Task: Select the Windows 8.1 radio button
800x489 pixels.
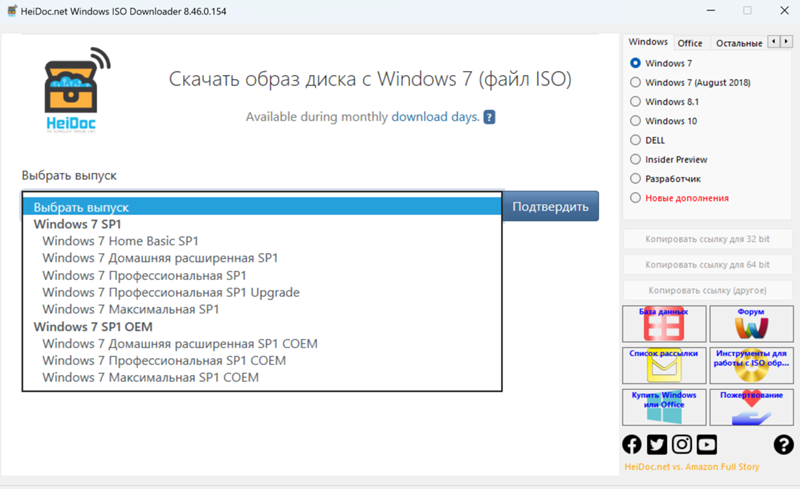Action: coord(635,102)
